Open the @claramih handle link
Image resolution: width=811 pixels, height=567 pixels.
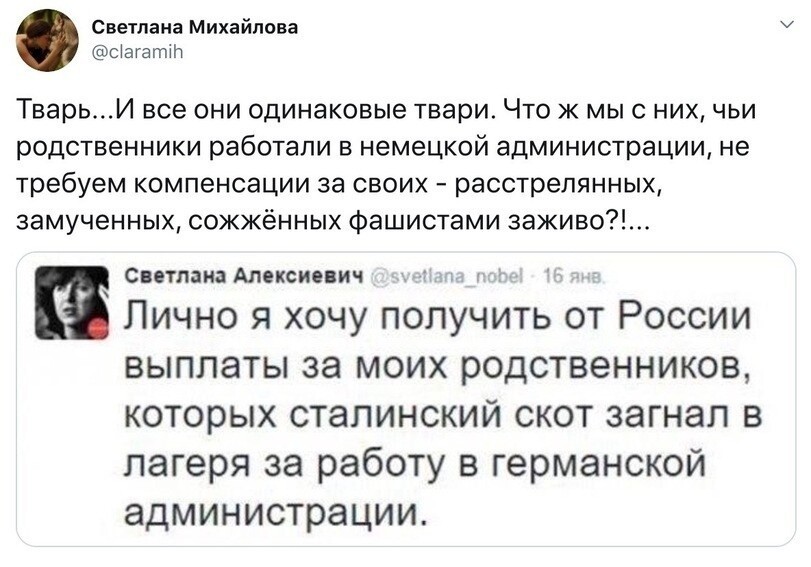click(x=137, y=52)
